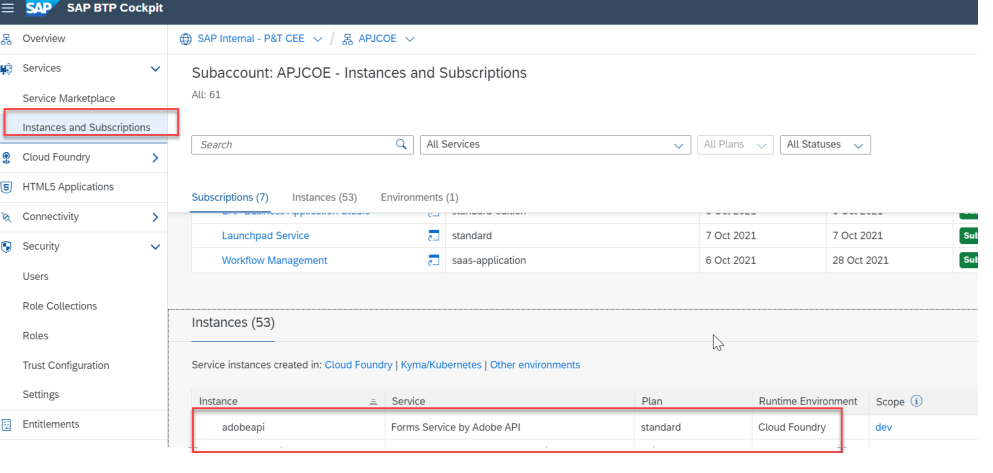Click the subaccount hierarchy icon beside APJCOE
Viewport: 993px width, 473px height.
[x=348, y=39]
